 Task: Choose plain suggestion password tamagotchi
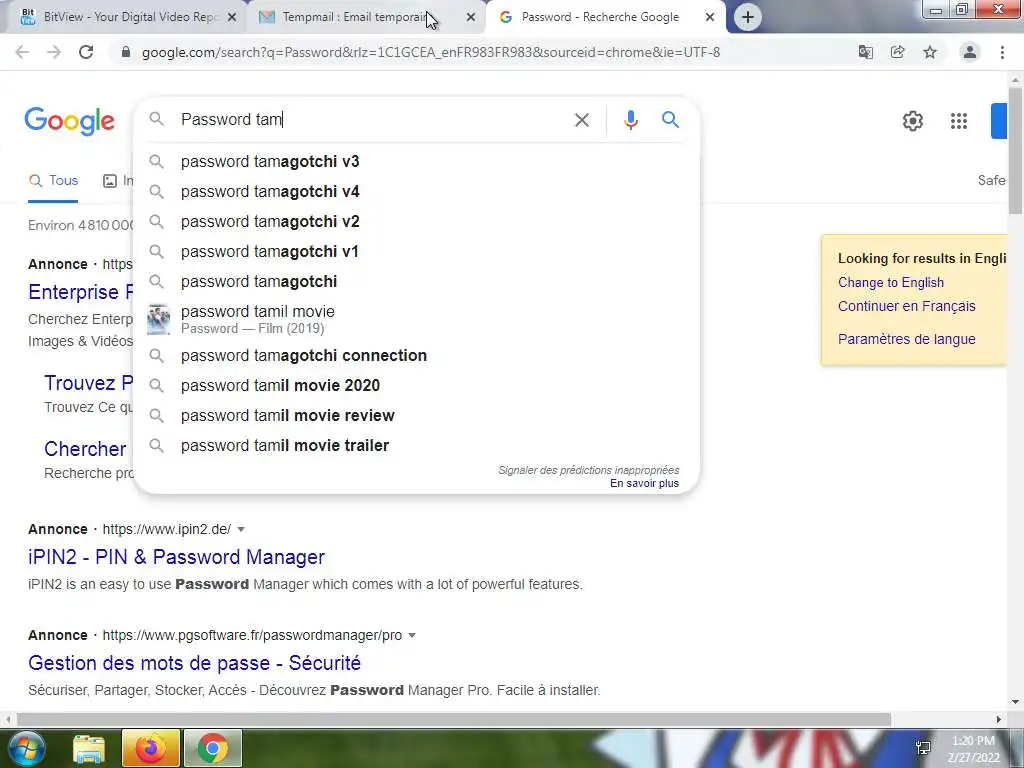tap(416, 281)
